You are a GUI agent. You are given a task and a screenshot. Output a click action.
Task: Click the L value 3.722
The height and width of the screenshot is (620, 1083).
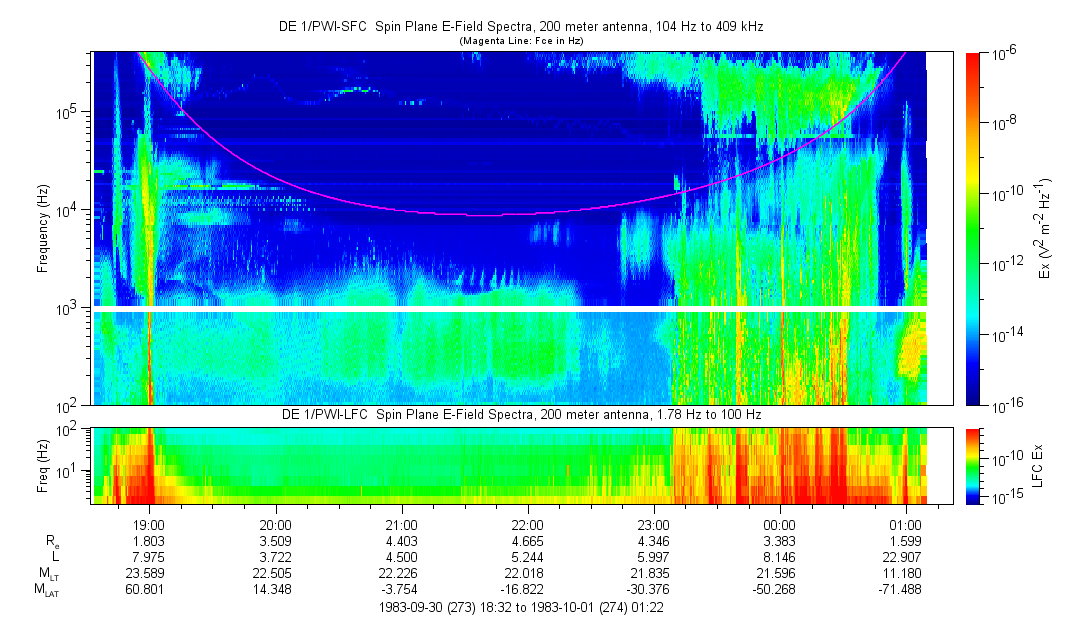click(x=276, y=557)
